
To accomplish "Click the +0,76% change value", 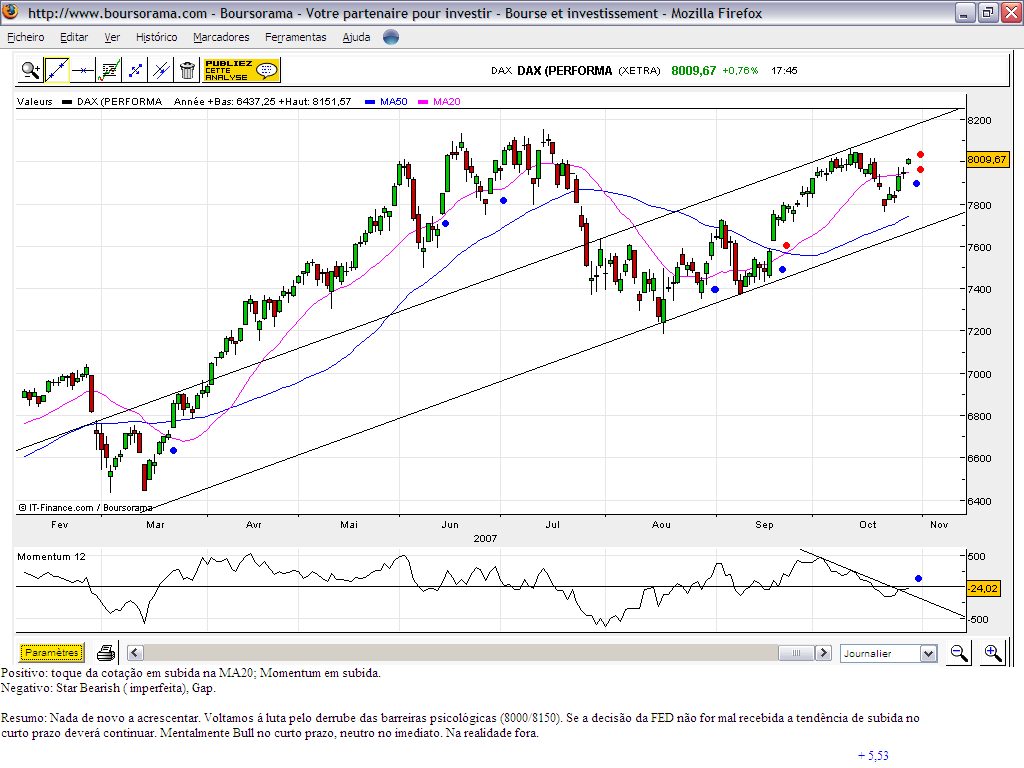I will 740,71.
